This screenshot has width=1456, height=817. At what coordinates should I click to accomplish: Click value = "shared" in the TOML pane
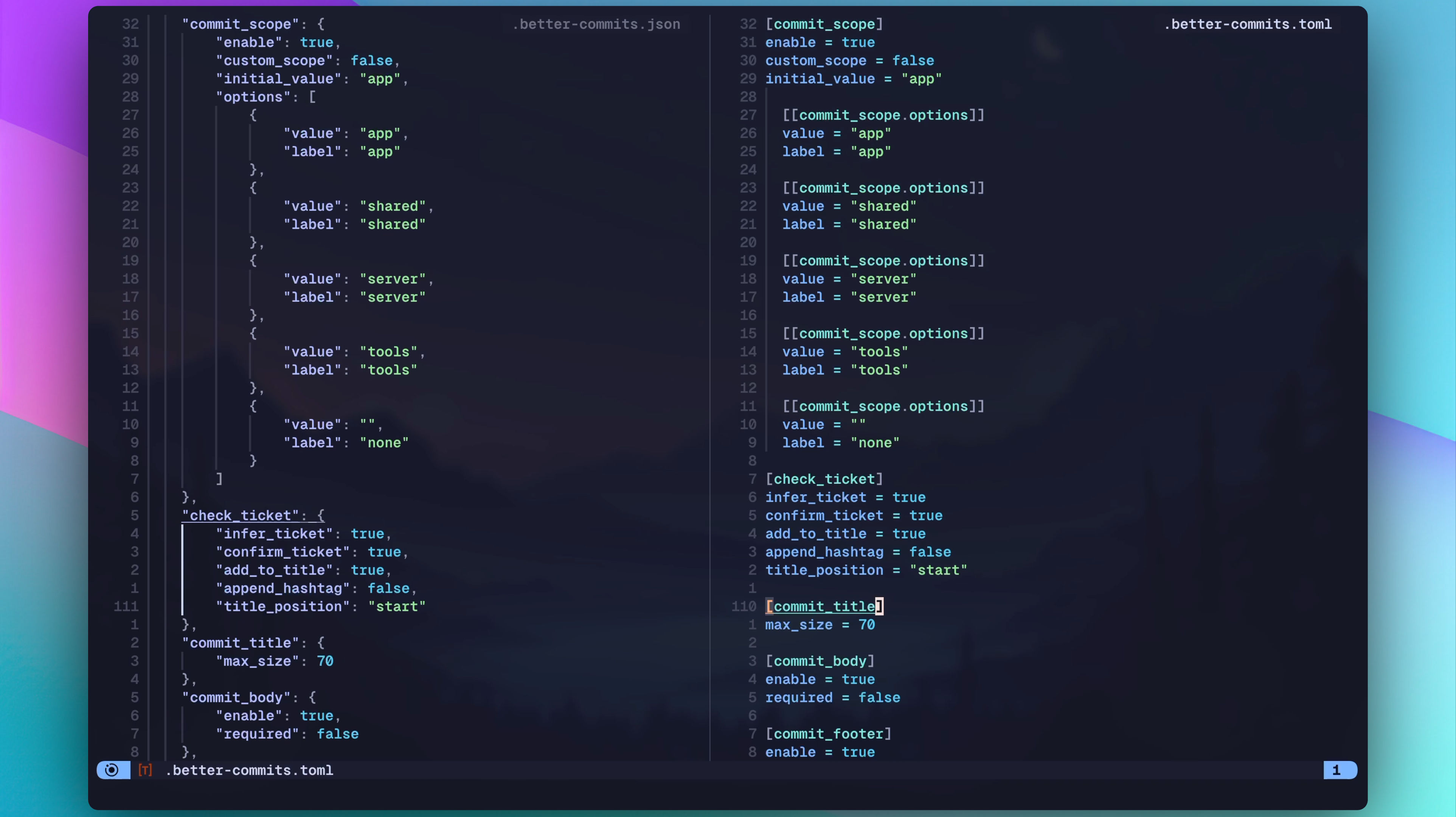(x=849, y=207)
